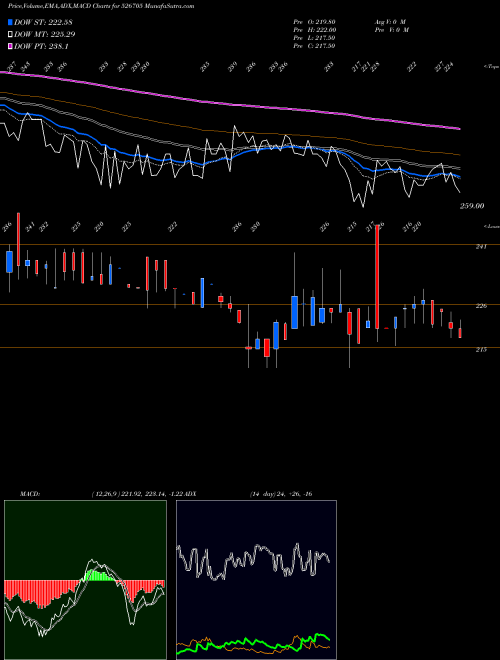Screen dimensions: 500x660
Task: Click the 'Avg V: 0 M' value
Action: (x=390, y=21)
